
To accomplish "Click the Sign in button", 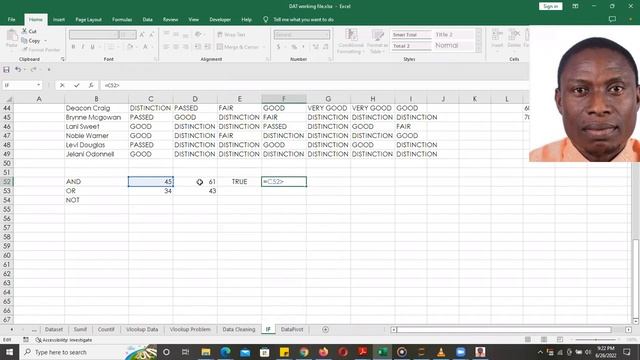I will pyautogui.click(x=551, y=6).
